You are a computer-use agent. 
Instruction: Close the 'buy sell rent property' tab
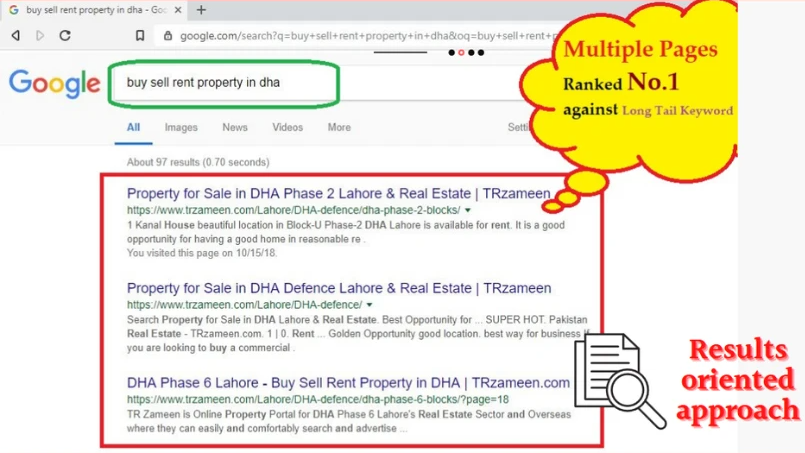click(178, 10)
